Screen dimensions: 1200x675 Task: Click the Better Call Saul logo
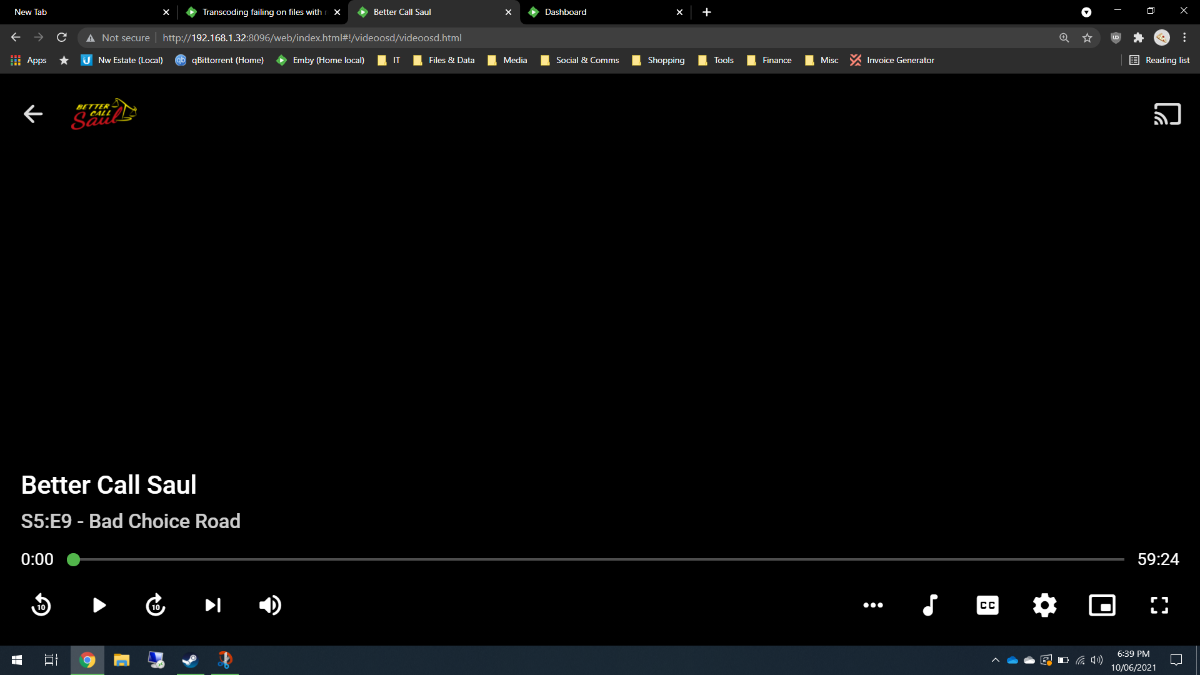[x=104, y=114]
